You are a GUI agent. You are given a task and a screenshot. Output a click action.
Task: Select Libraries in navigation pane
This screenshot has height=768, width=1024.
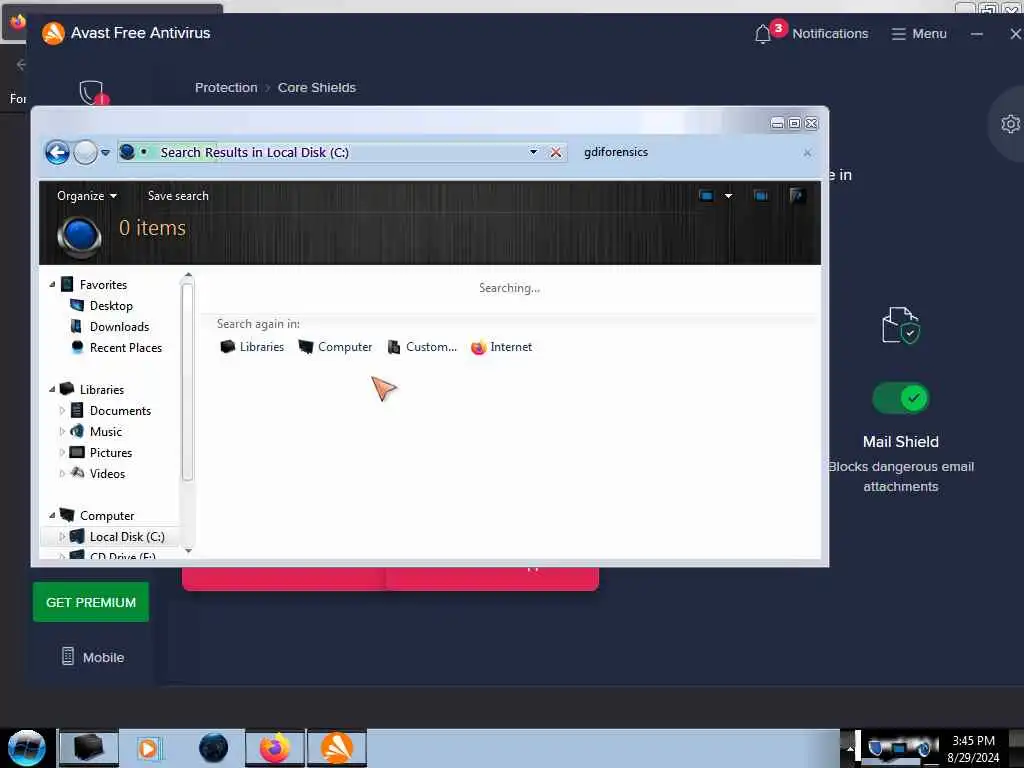102,389
